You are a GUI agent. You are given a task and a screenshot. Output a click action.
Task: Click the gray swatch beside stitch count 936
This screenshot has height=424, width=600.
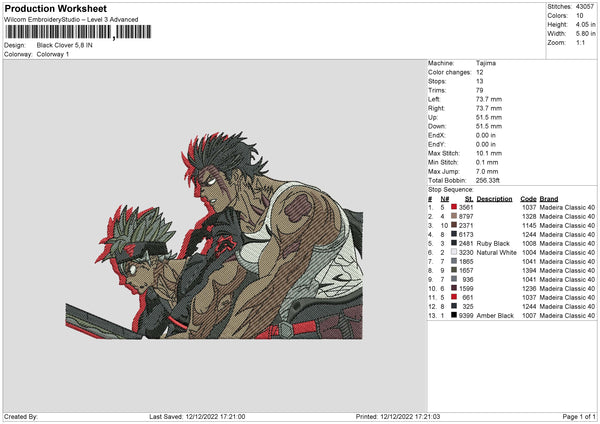454,279
